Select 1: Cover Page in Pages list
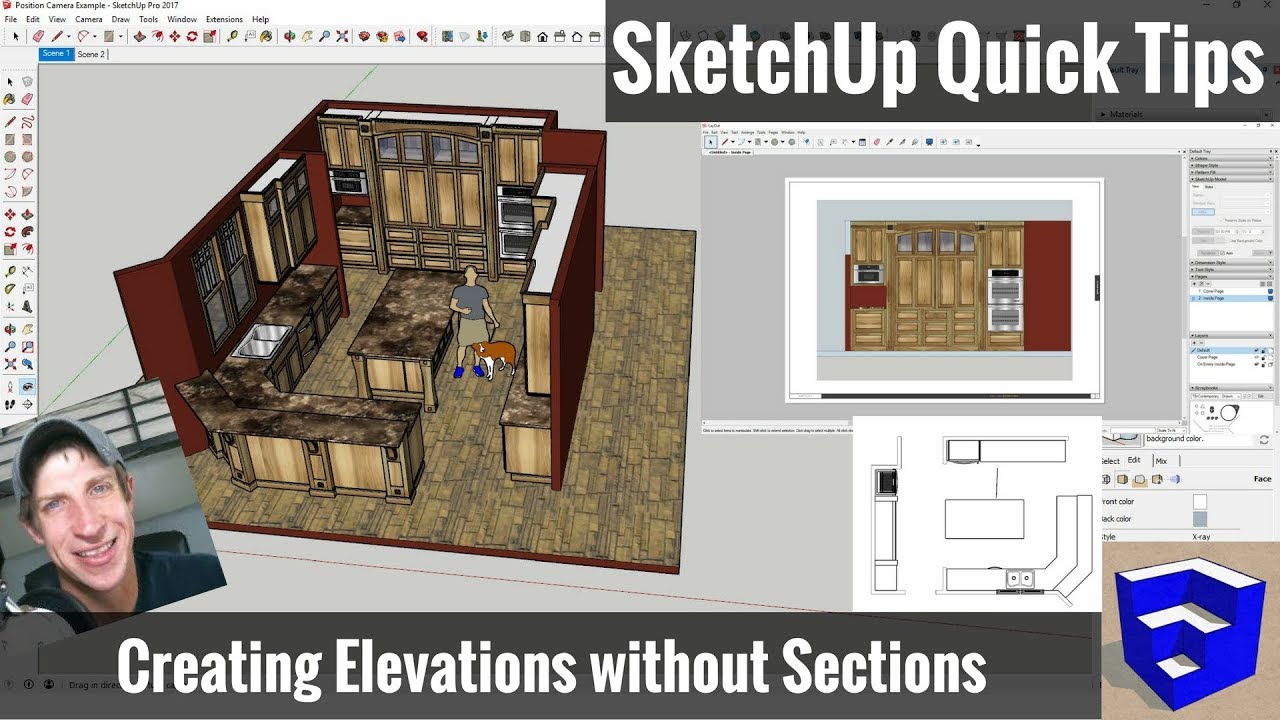Screen dimensions: 1280x720 tap(1231, 291)
